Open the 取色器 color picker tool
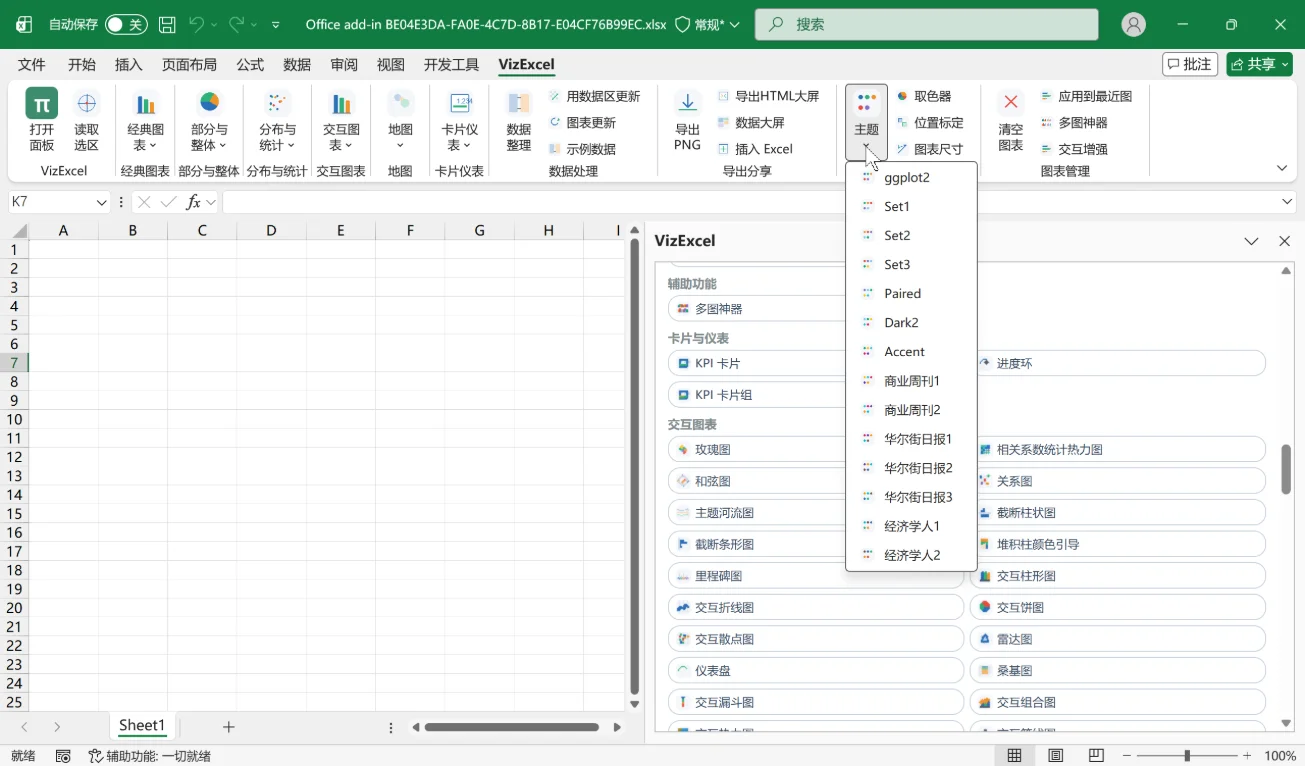 pyautogui.click(x=924, y=96)
